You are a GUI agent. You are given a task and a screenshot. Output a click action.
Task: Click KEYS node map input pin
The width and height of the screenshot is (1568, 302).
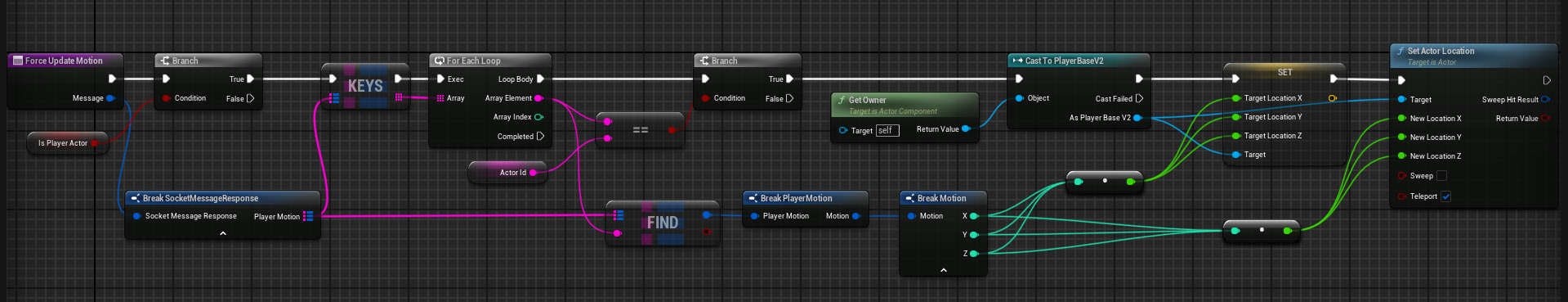pos(333,98)
